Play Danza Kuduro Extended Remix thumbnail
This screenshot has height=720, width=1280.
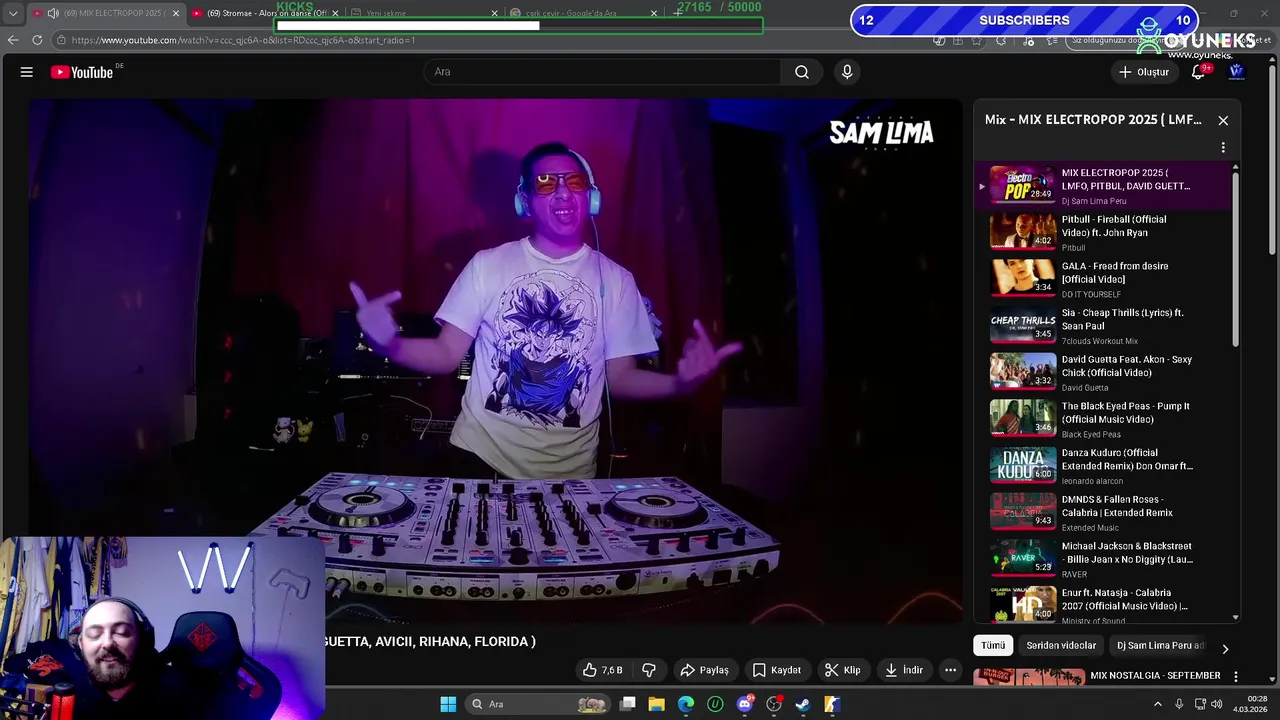point(1022,465)
